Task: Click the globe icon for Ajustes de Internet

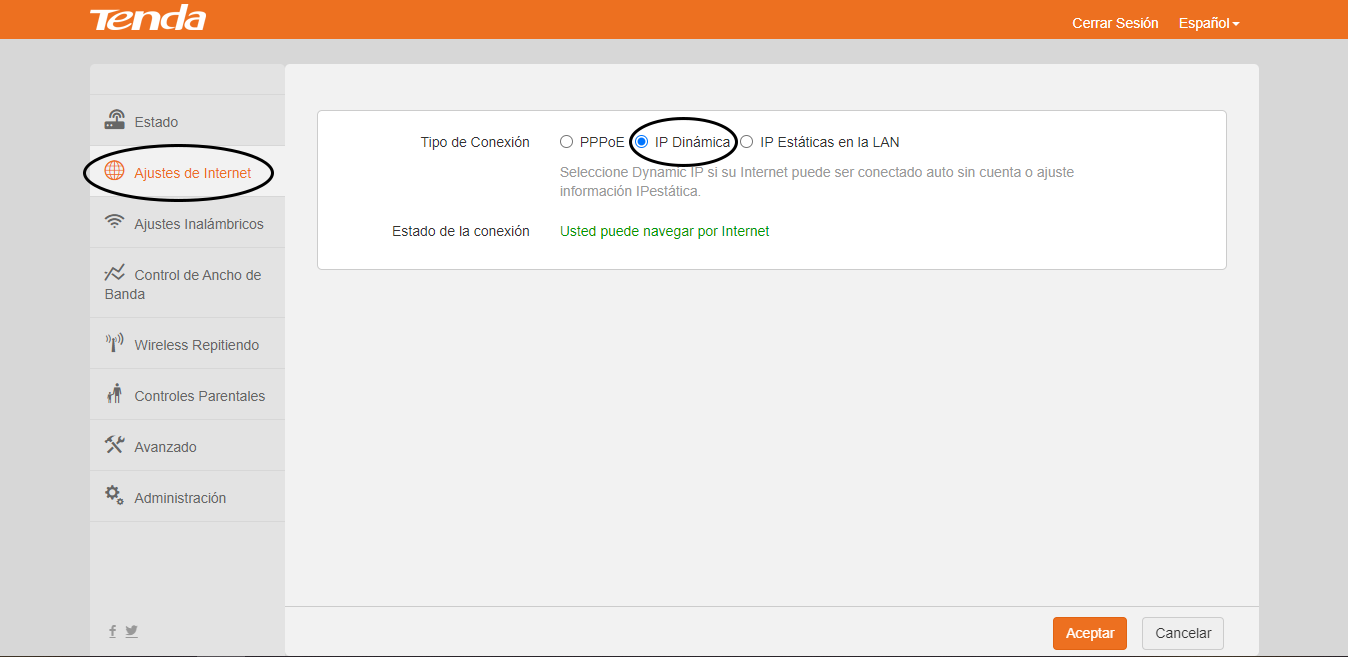Action: click(x=115, y=171)
